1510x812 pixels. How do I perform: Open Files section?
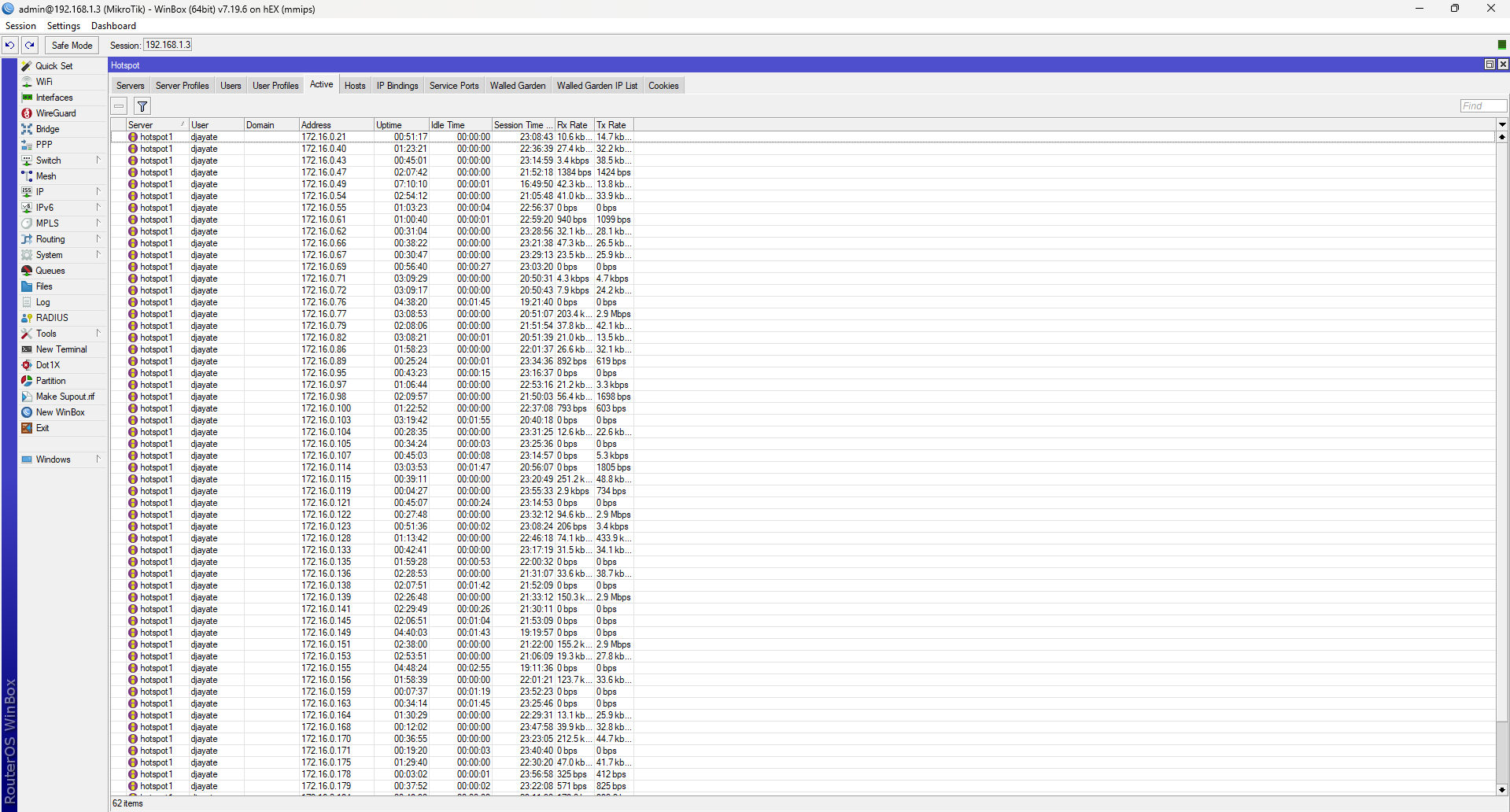[44, 286]
